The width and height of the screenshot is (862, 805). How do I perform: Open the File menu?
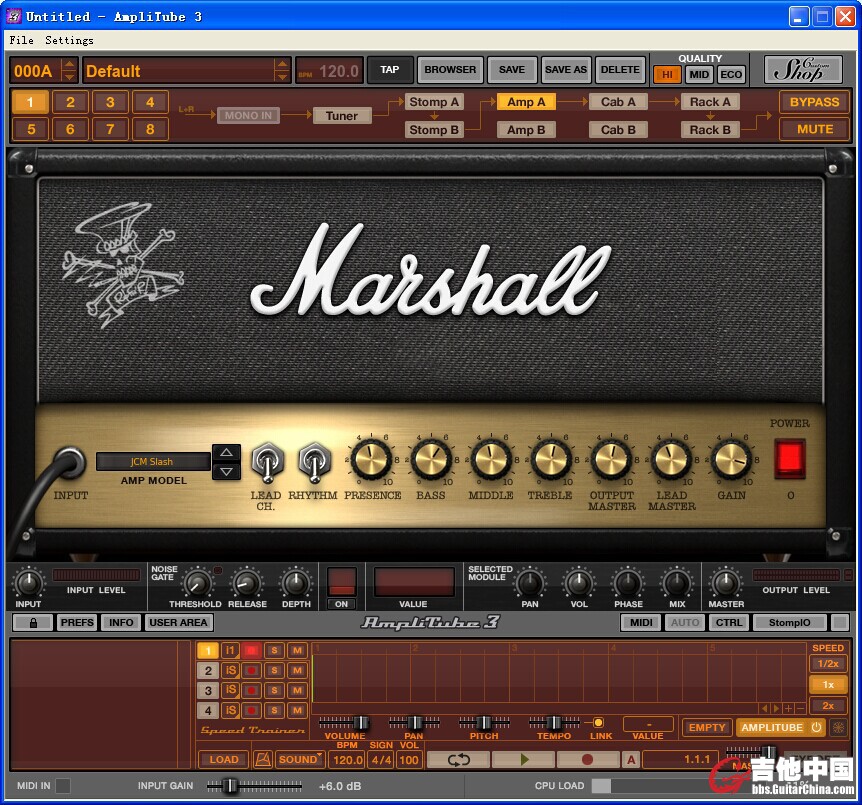point(21,40)
